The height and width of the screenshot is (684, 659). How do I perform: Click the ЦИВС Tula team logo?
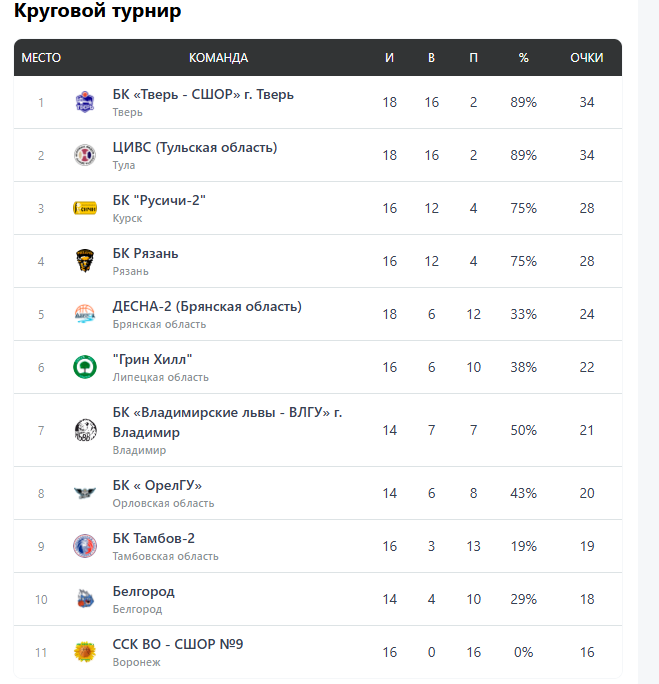(85, 155)
